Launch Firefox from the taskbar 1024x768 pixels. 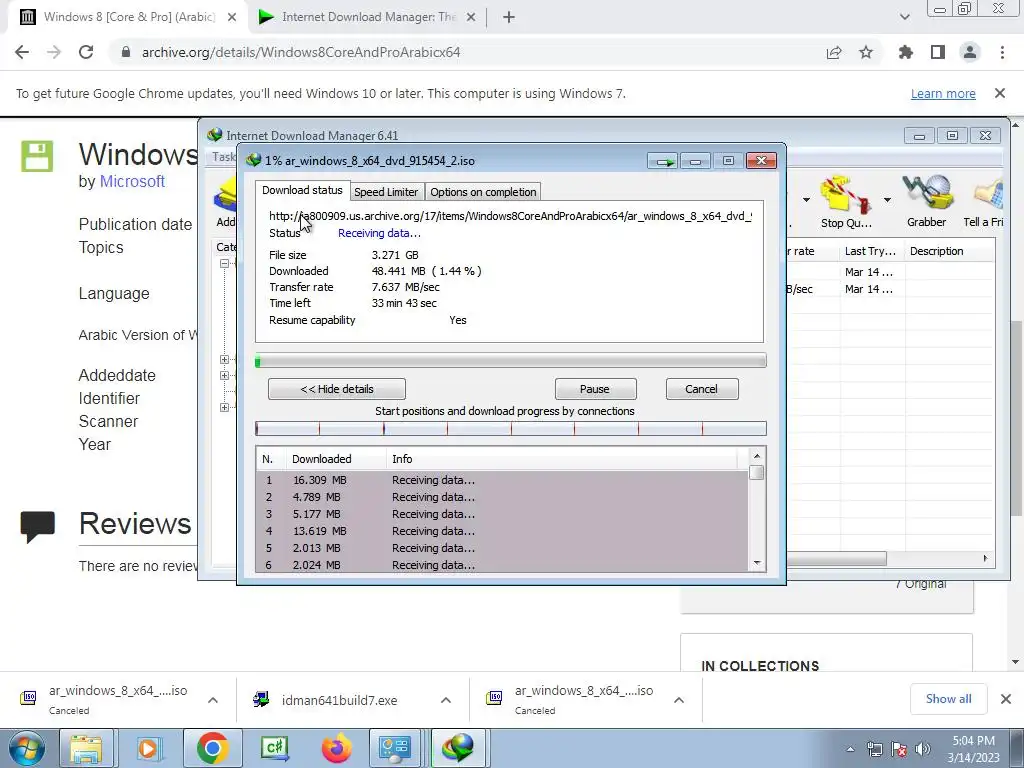coord(336,748)
